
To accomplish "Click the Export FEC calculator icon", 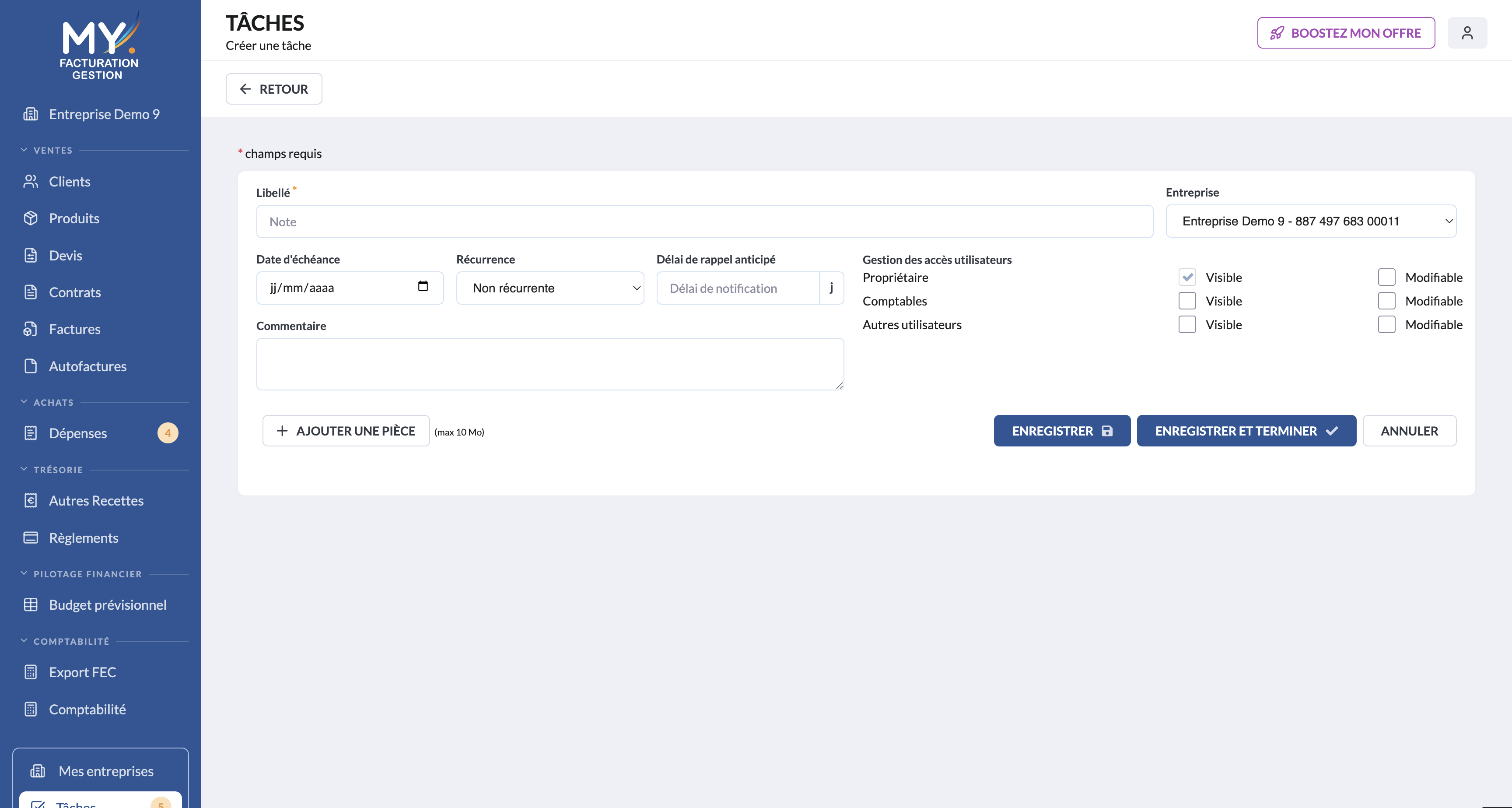I will [31, 672].
